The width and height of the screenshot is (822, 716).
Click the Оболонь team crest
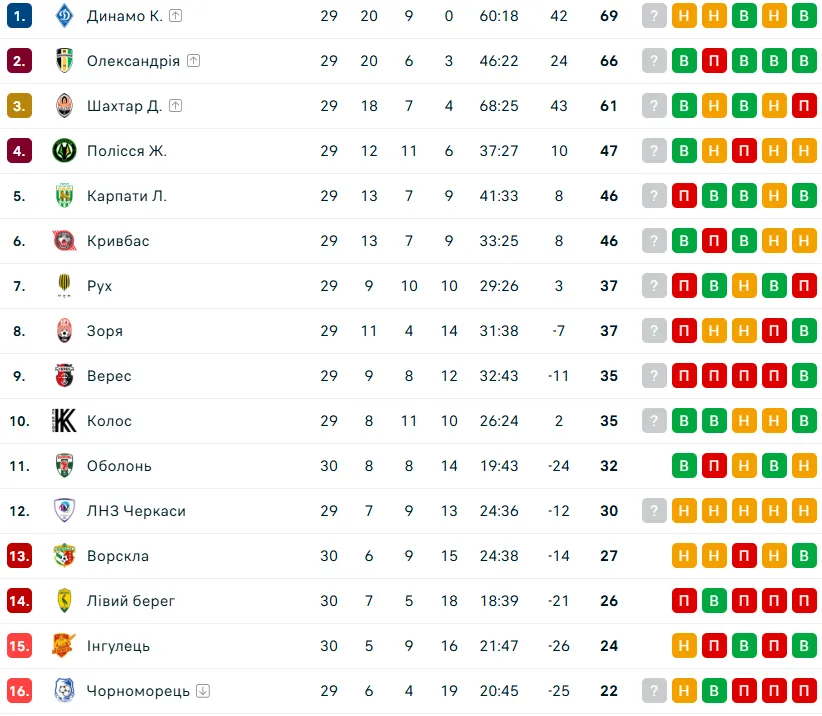pos(64,466)
